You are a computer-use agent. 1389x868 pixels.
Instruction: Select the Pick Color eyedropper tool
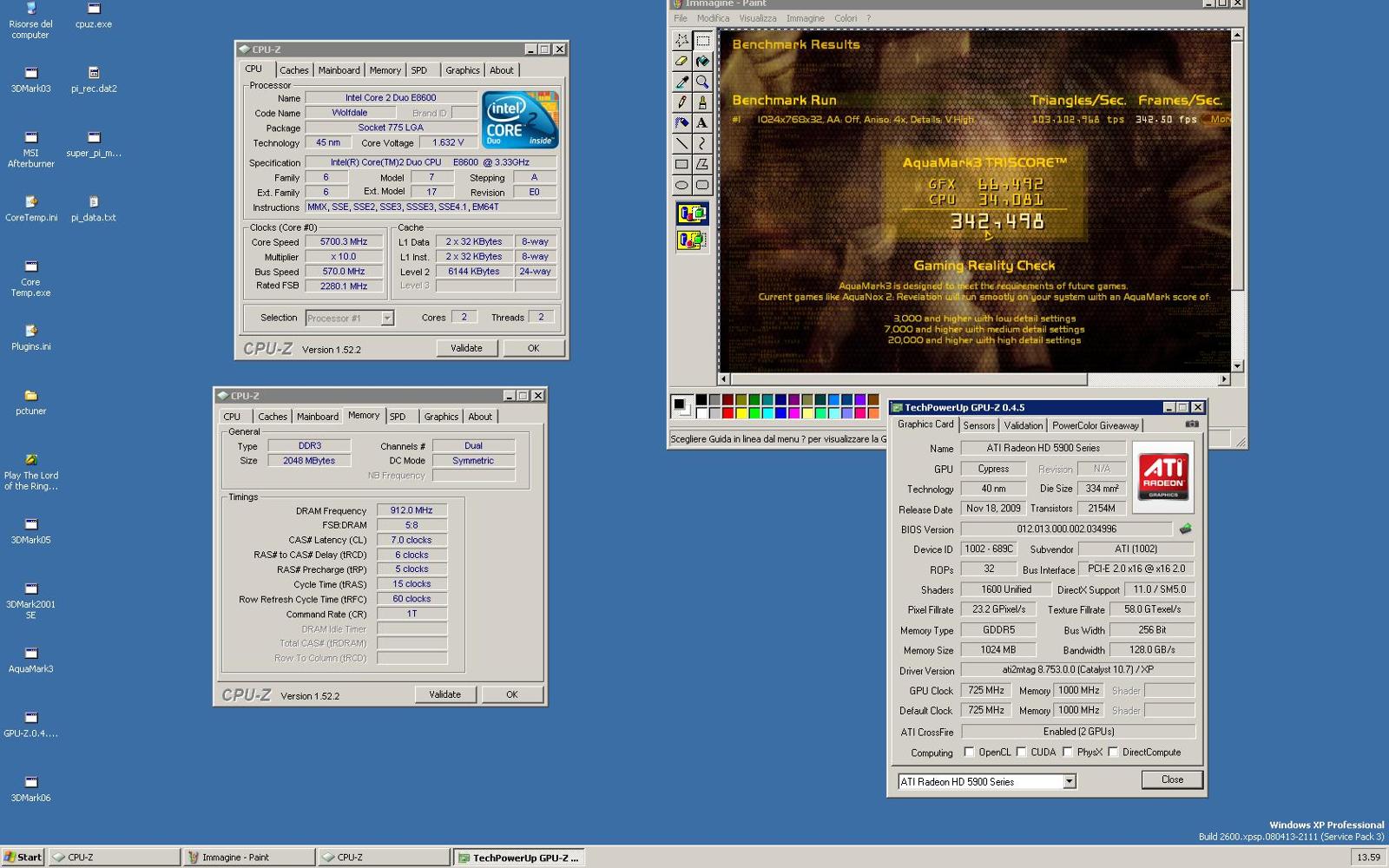(x=681, y=82)
